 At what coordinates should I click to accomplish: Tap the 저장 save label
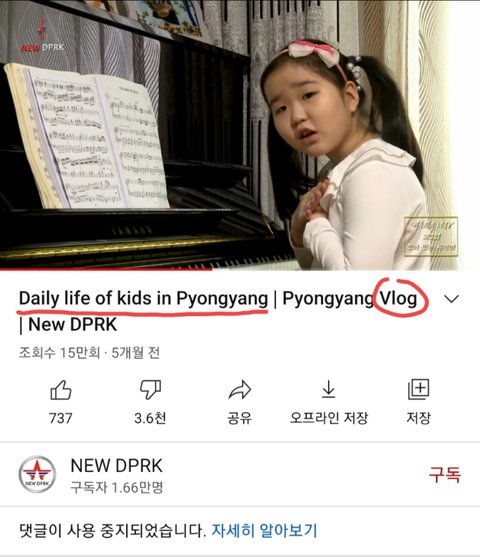point(419,418)
